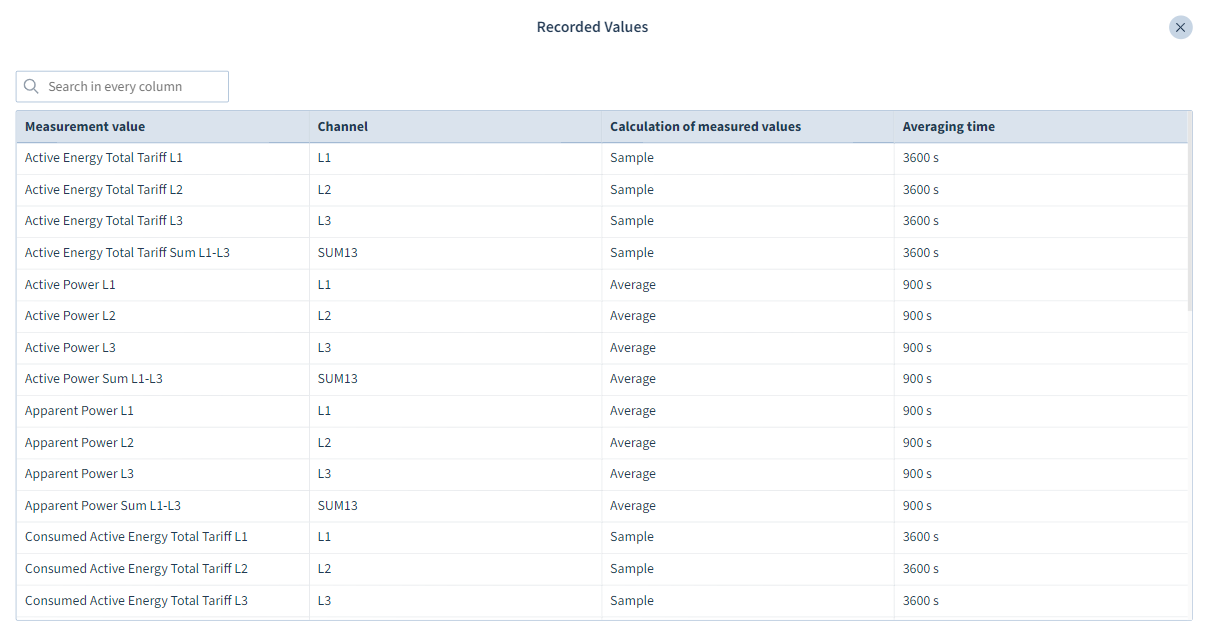Viewport: 1208px width, 636px height.
Task: Select the Apparent Power L2 row
Action: tap(79, 443)
